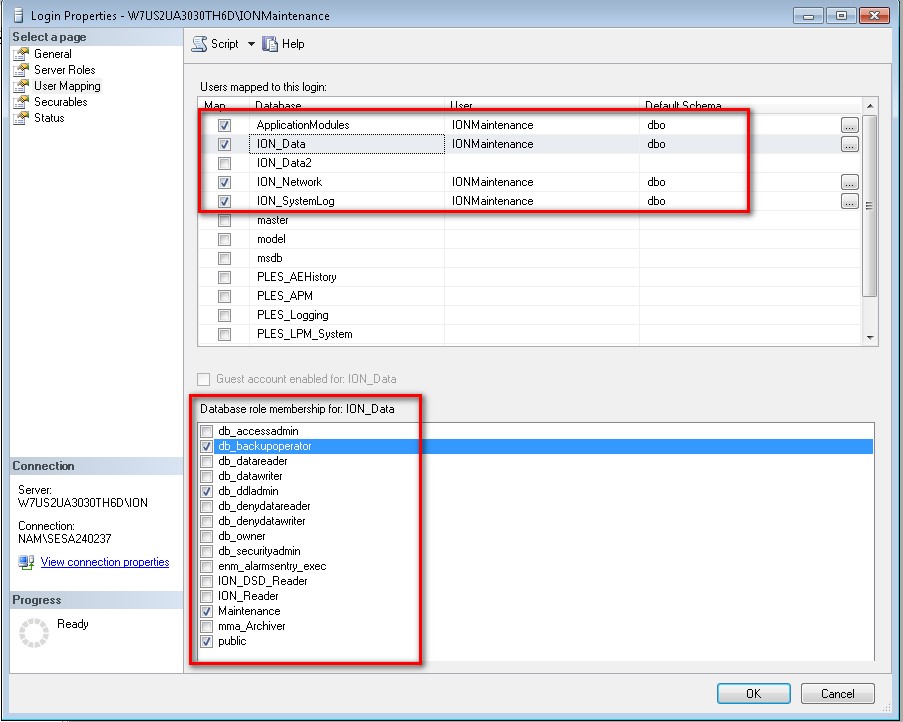This screenshot has height=722, width=903.
Task: Enable the enm_alarmsentry_exec role
Action: pos(206,566)
